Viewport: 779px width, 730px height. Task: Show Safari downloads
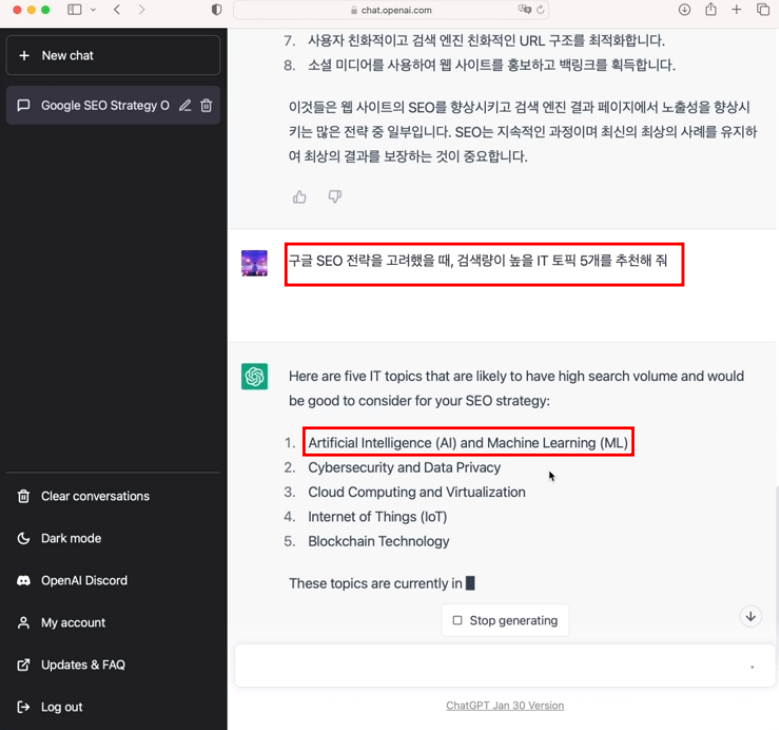click(685, 9)
